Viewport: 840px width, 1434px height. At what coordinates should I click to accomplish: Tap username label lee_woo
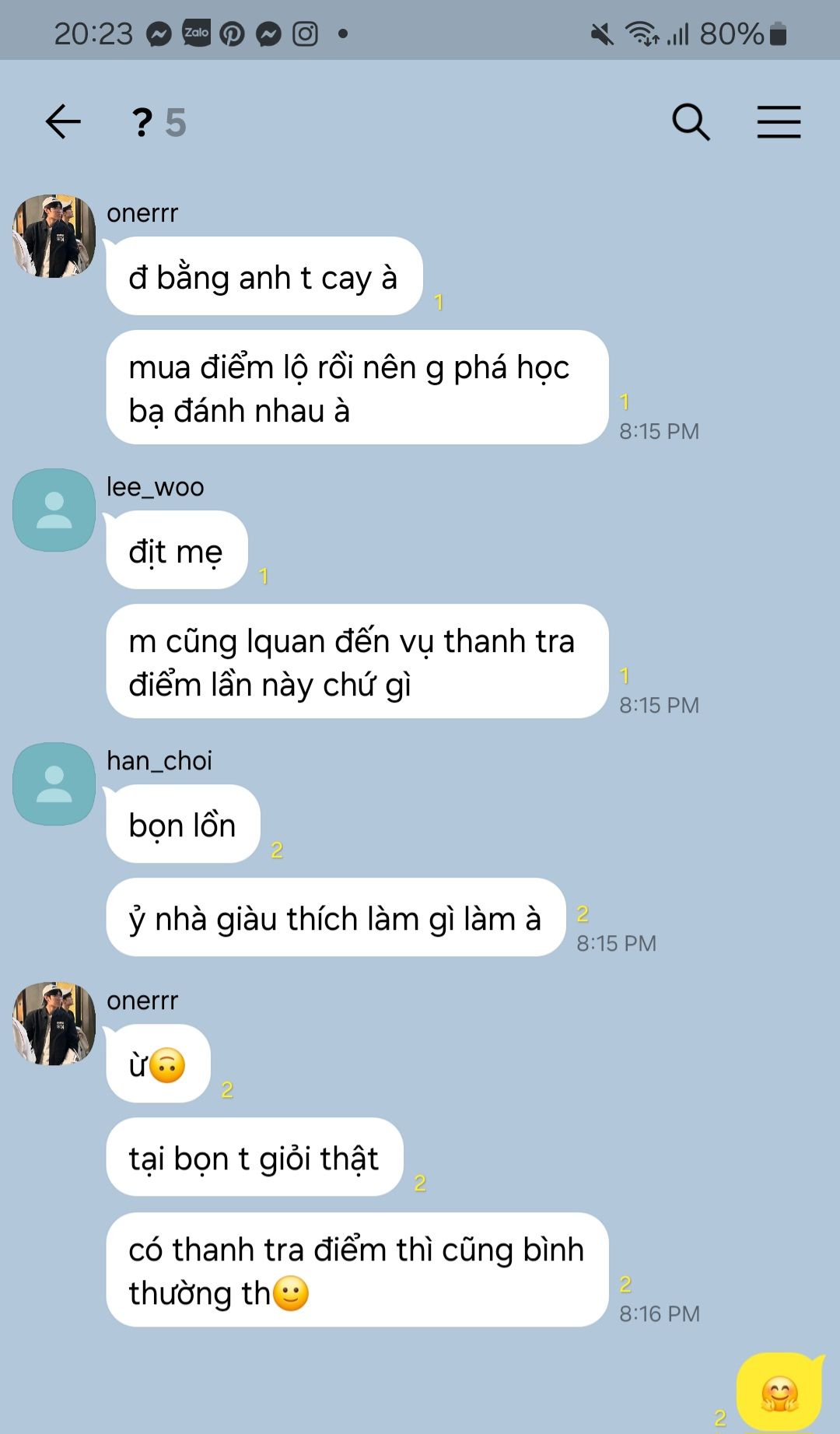point(156,487)
